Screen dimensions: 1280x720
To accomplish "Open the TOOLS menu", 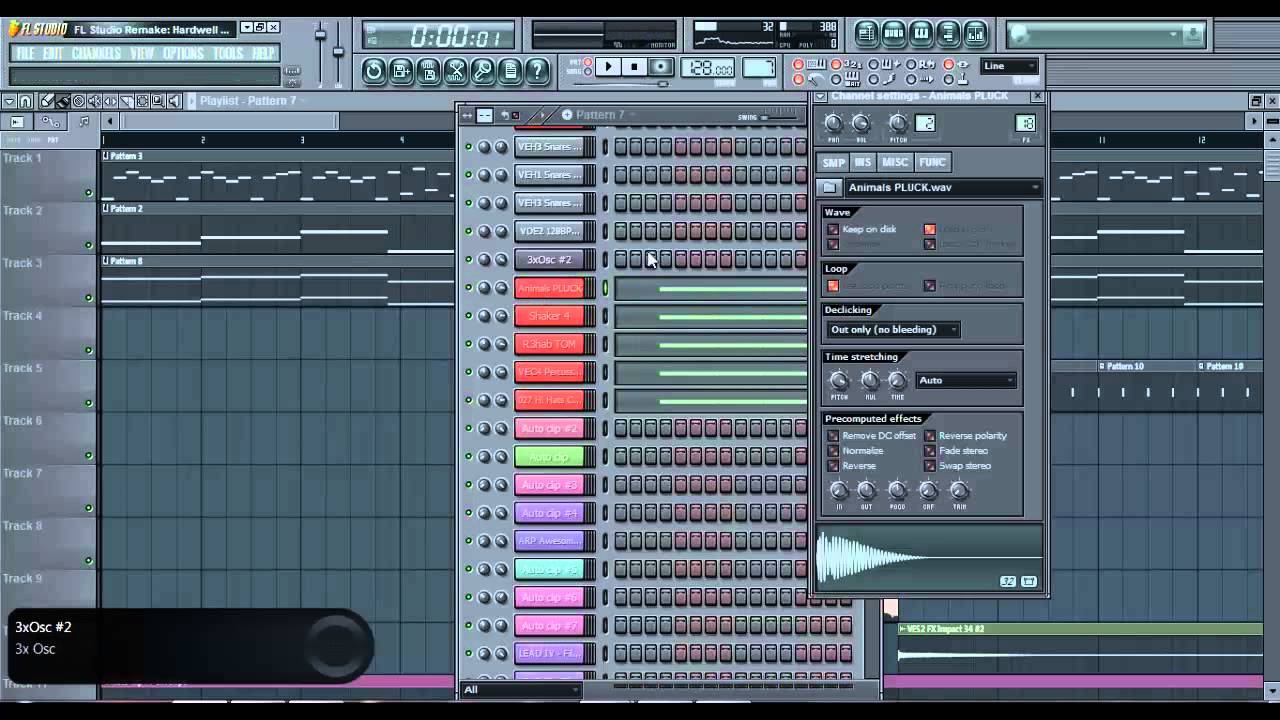I will point(228,53).
